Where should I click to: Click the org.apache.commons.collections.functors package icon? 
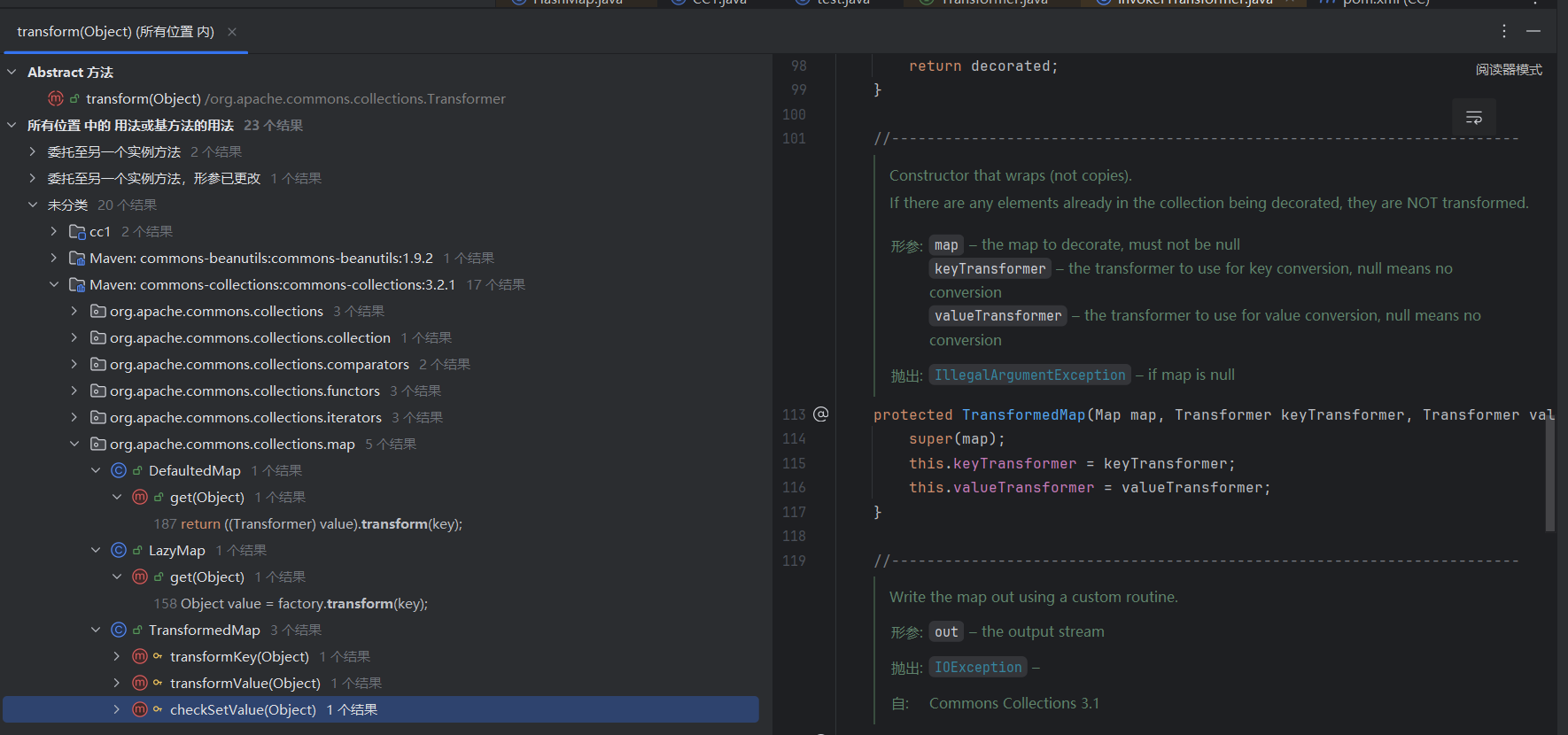click(x=97, y=391)
